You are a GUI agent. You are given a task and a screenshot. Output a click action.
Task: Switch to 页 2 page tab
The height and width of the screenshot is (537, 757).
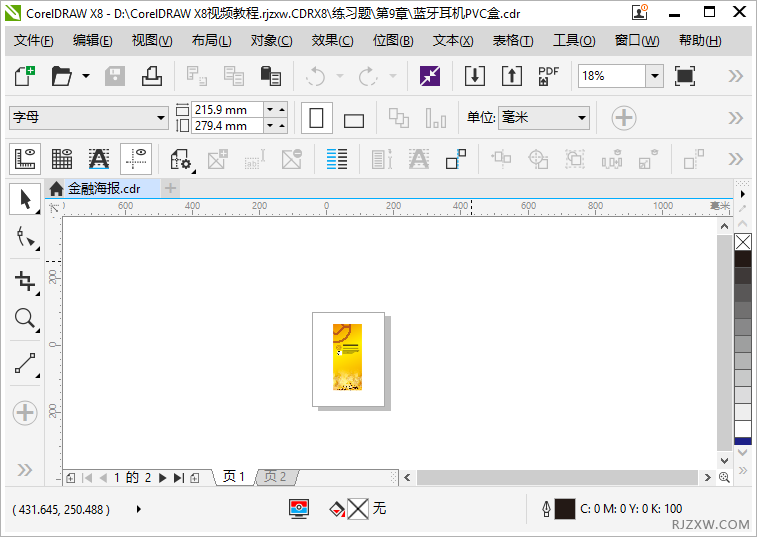275,477
